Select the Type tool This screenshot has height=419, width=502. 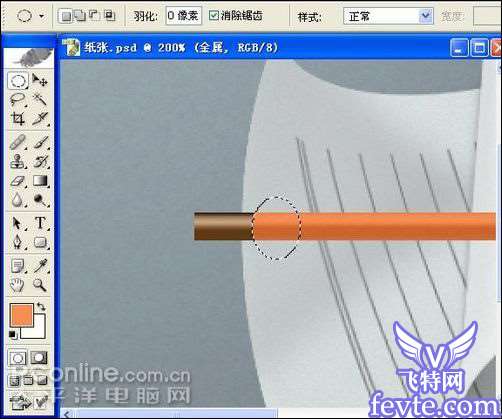40,223
